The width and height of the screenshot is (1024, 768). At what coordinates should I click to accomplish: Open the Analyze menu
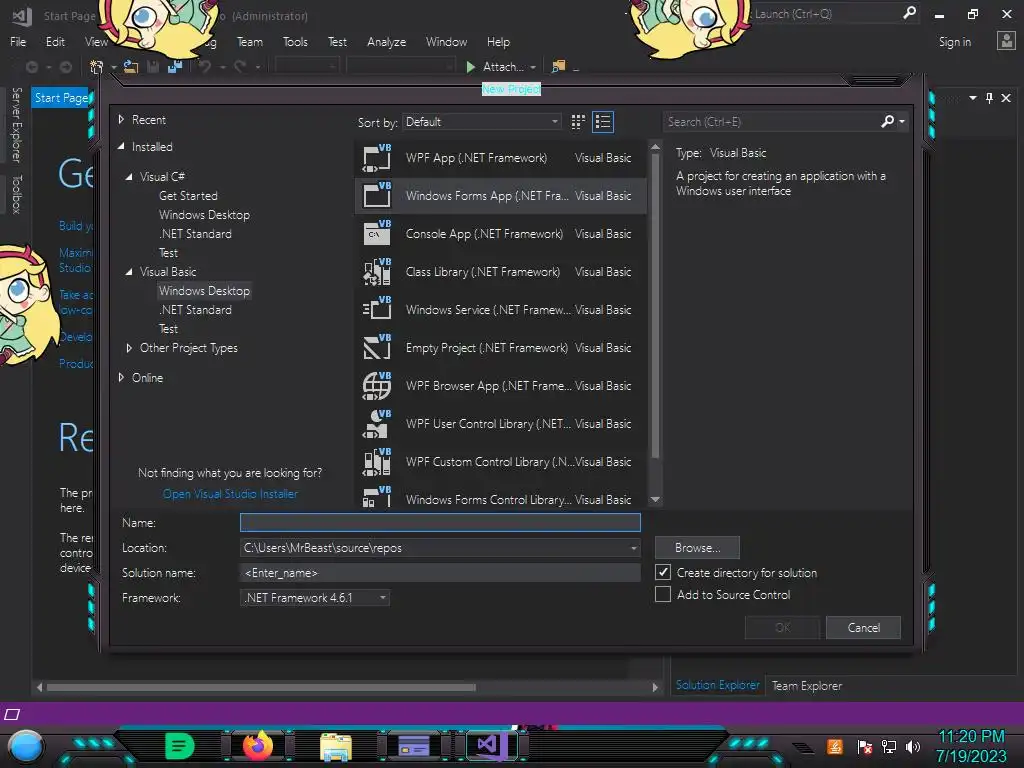(x=387, y=42)
